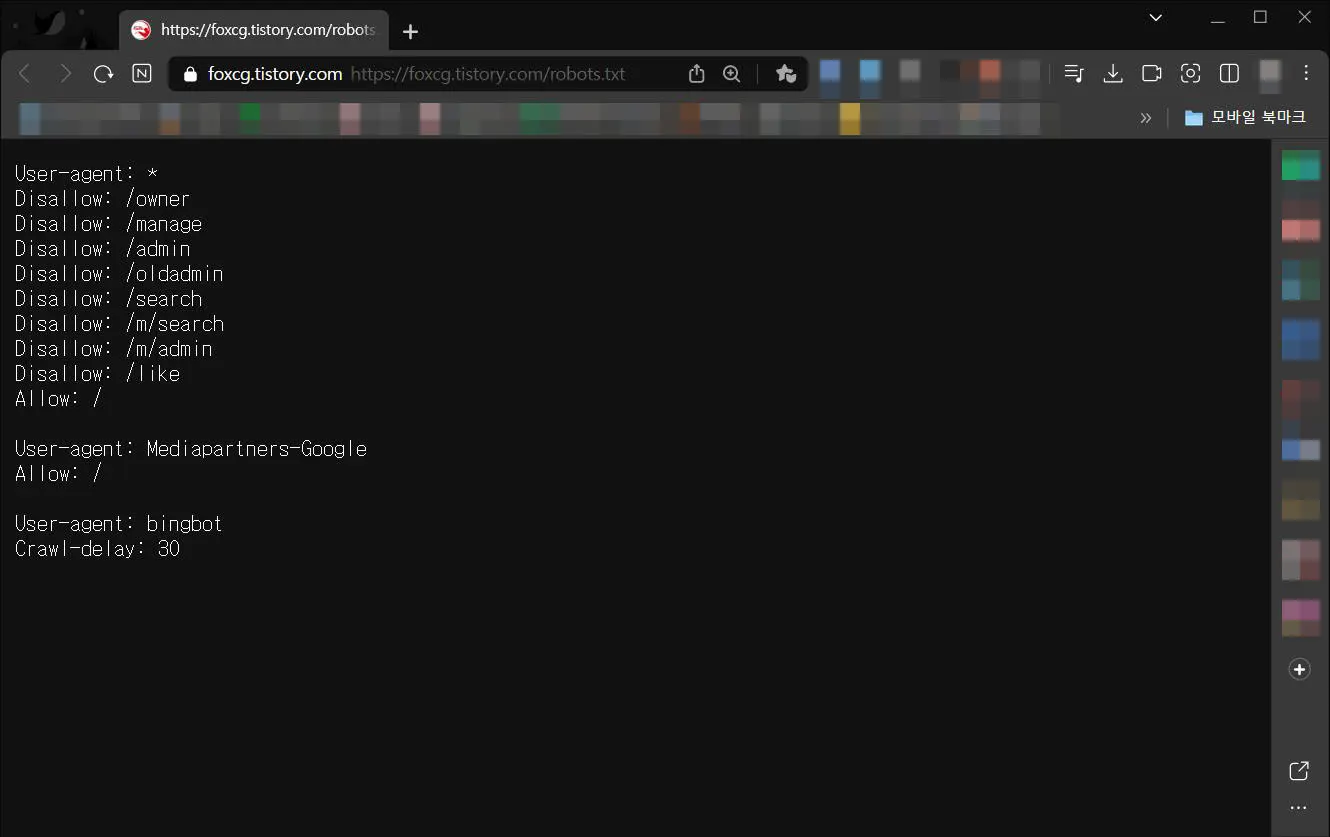Go forward to the next page
1330x837 pixels.
(x=65, y=74)
